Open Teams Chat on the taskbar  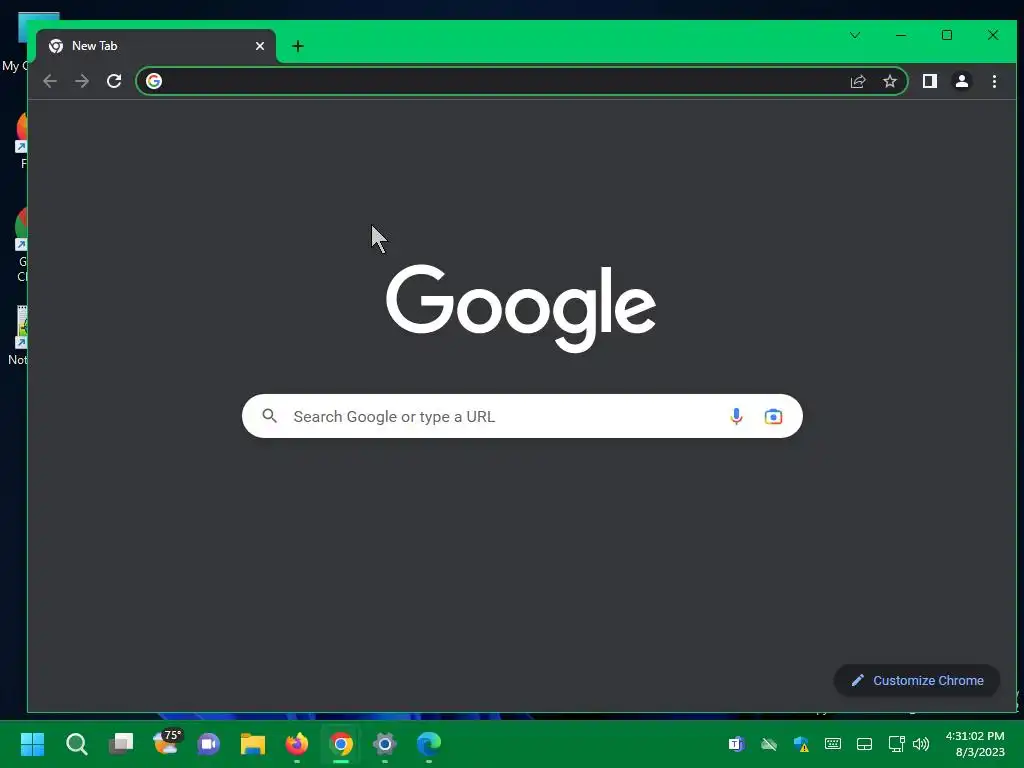click(209, 743)
